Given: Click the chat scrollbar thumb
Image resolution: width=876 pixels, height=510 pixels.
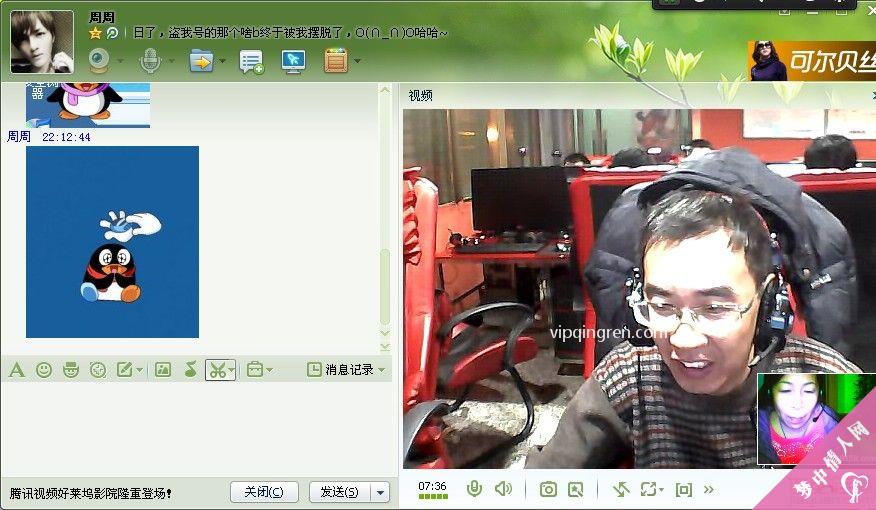Looking at the screenshot, I should click(384, 287).
